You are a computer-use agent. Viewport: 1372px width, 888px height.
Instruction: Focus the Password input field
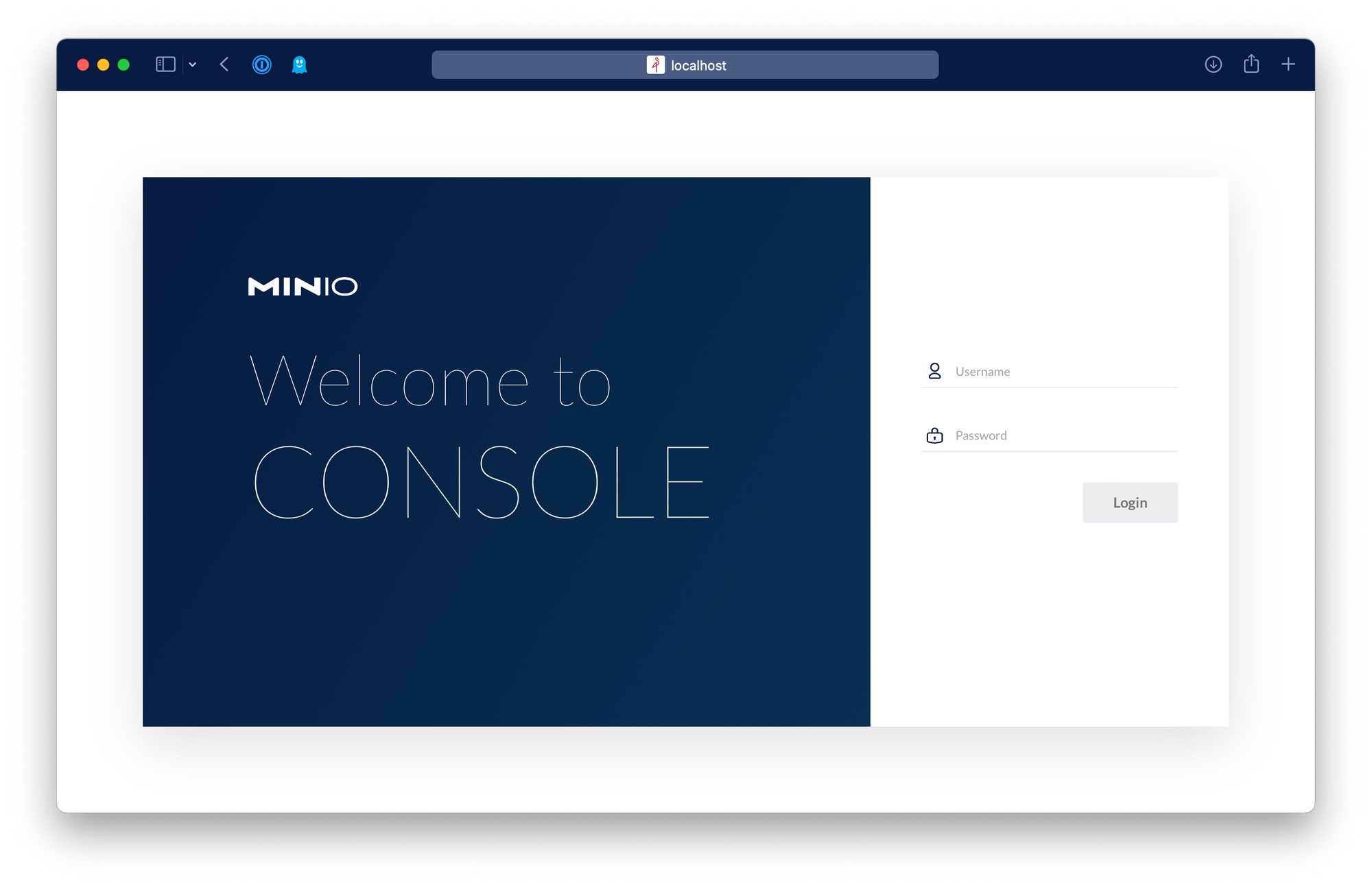tap(1063, 435)
